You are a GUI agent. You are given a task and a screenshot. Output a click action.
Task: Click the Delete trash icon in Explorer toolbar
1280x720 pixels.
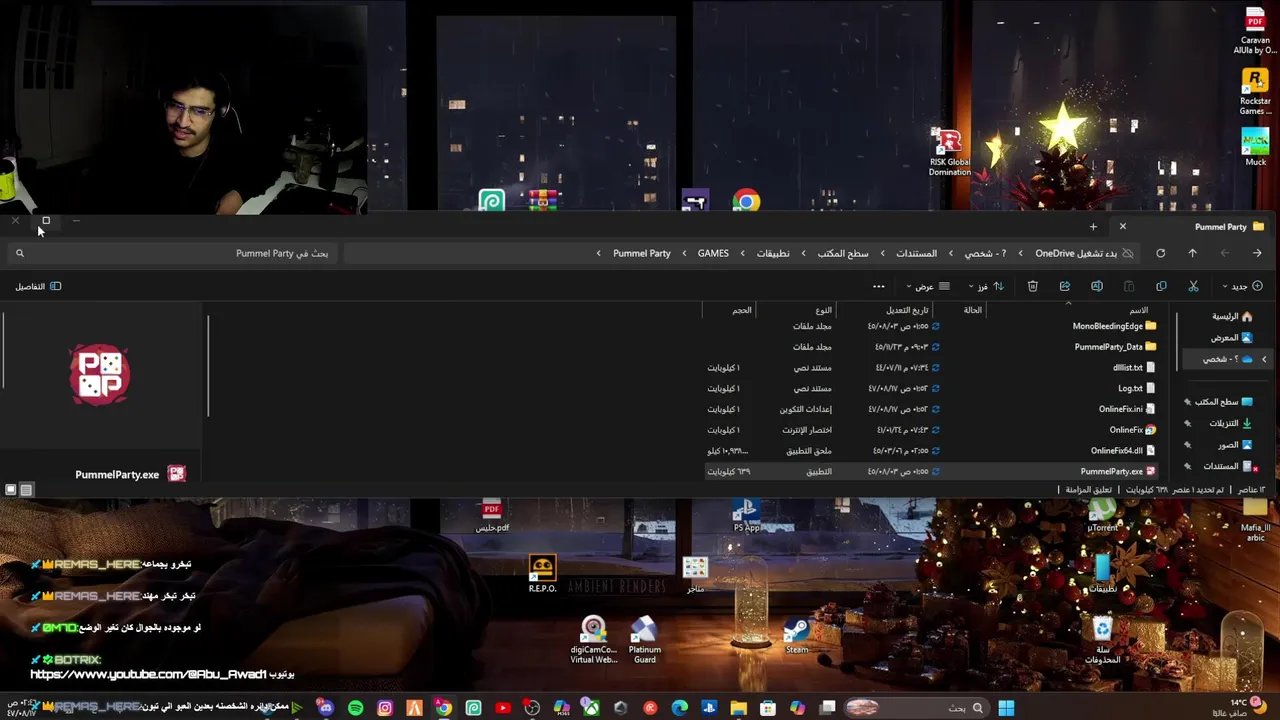click(x=1033, y=287)
